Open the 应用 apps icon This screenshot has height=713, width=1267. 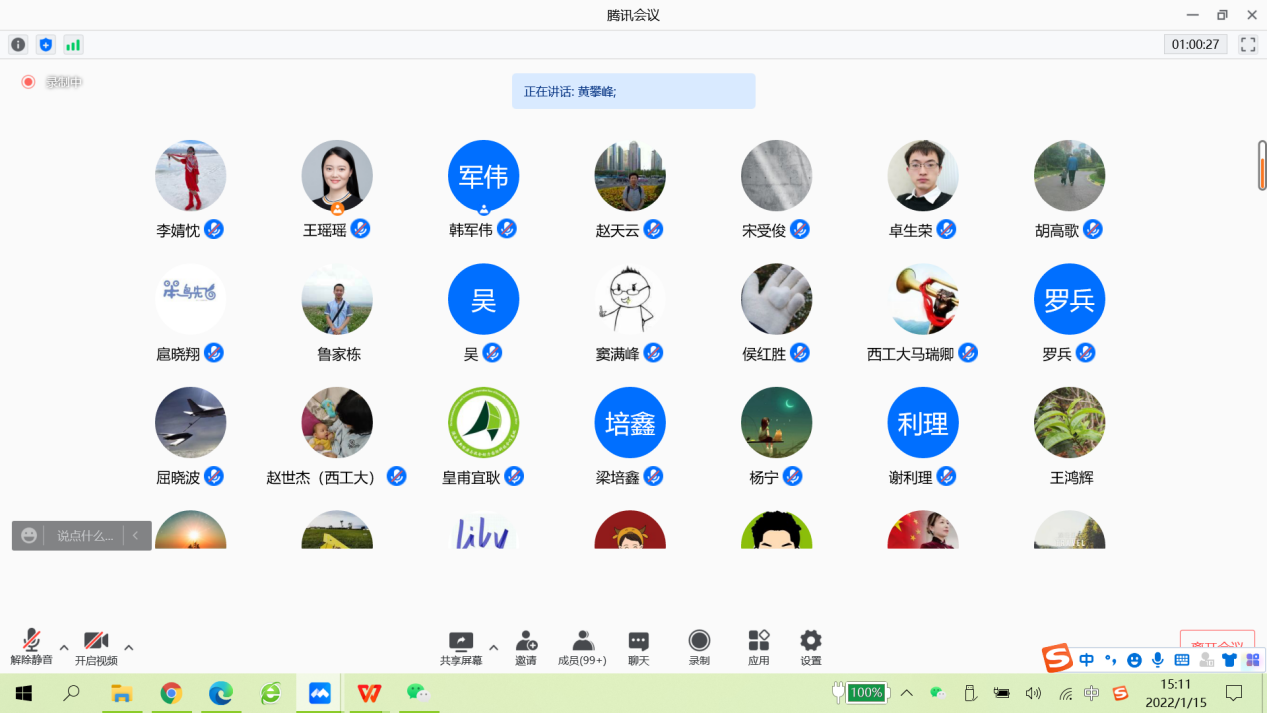(x=759, y=647)
